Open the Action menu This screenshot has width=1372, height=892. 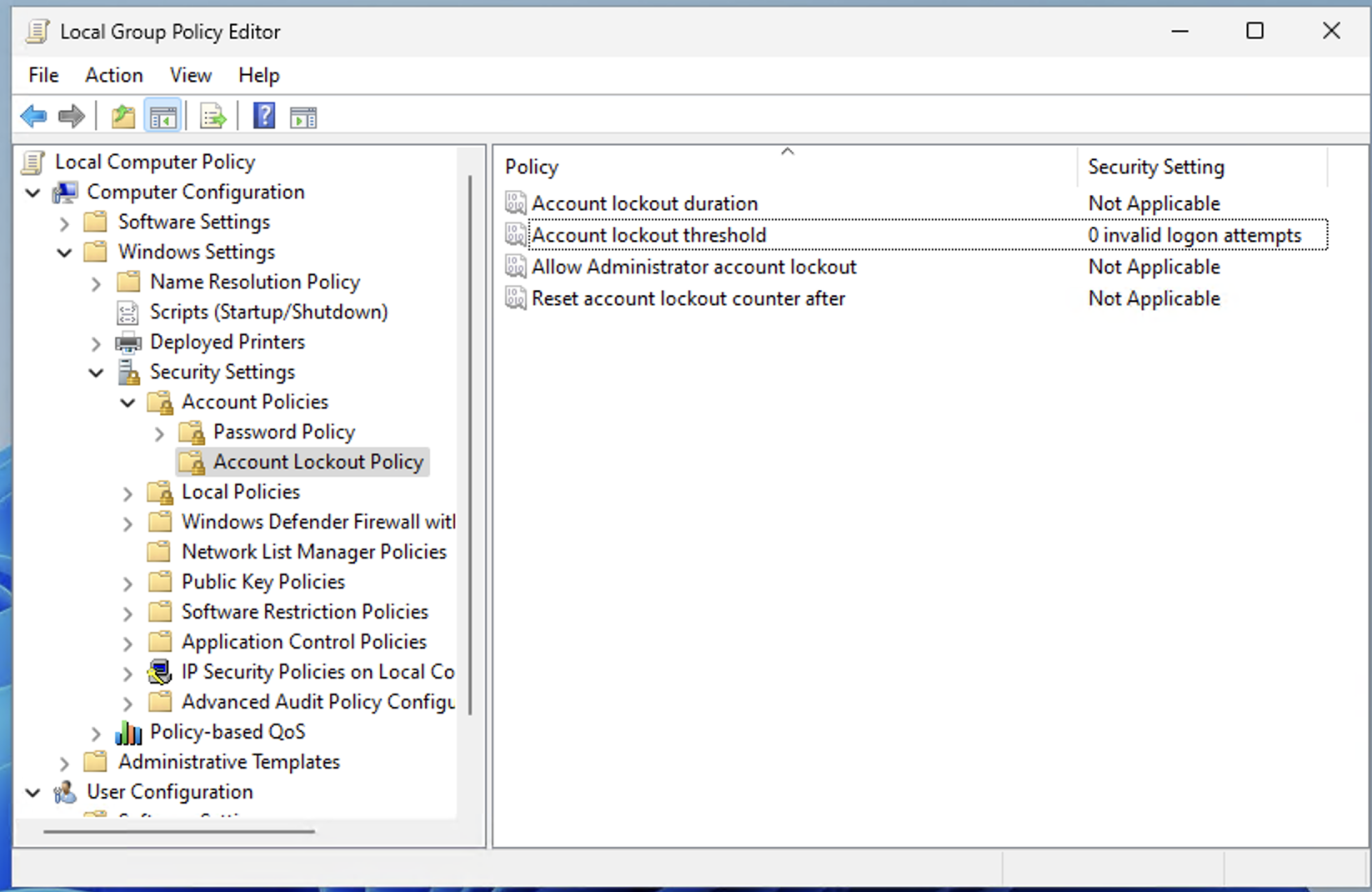click(113, 75)
